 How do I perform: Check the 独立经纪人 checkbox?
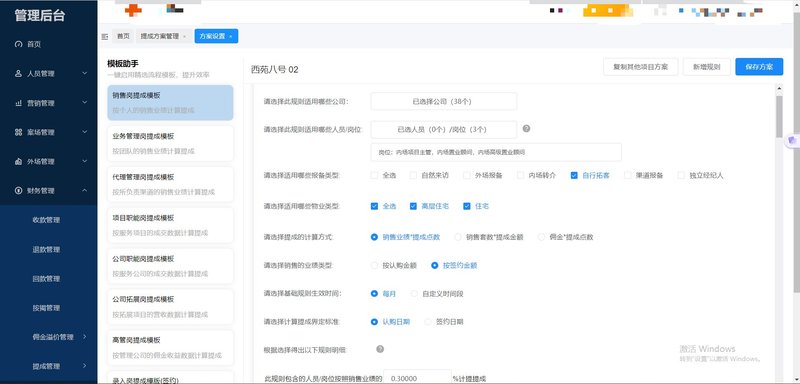click(681, 175)
